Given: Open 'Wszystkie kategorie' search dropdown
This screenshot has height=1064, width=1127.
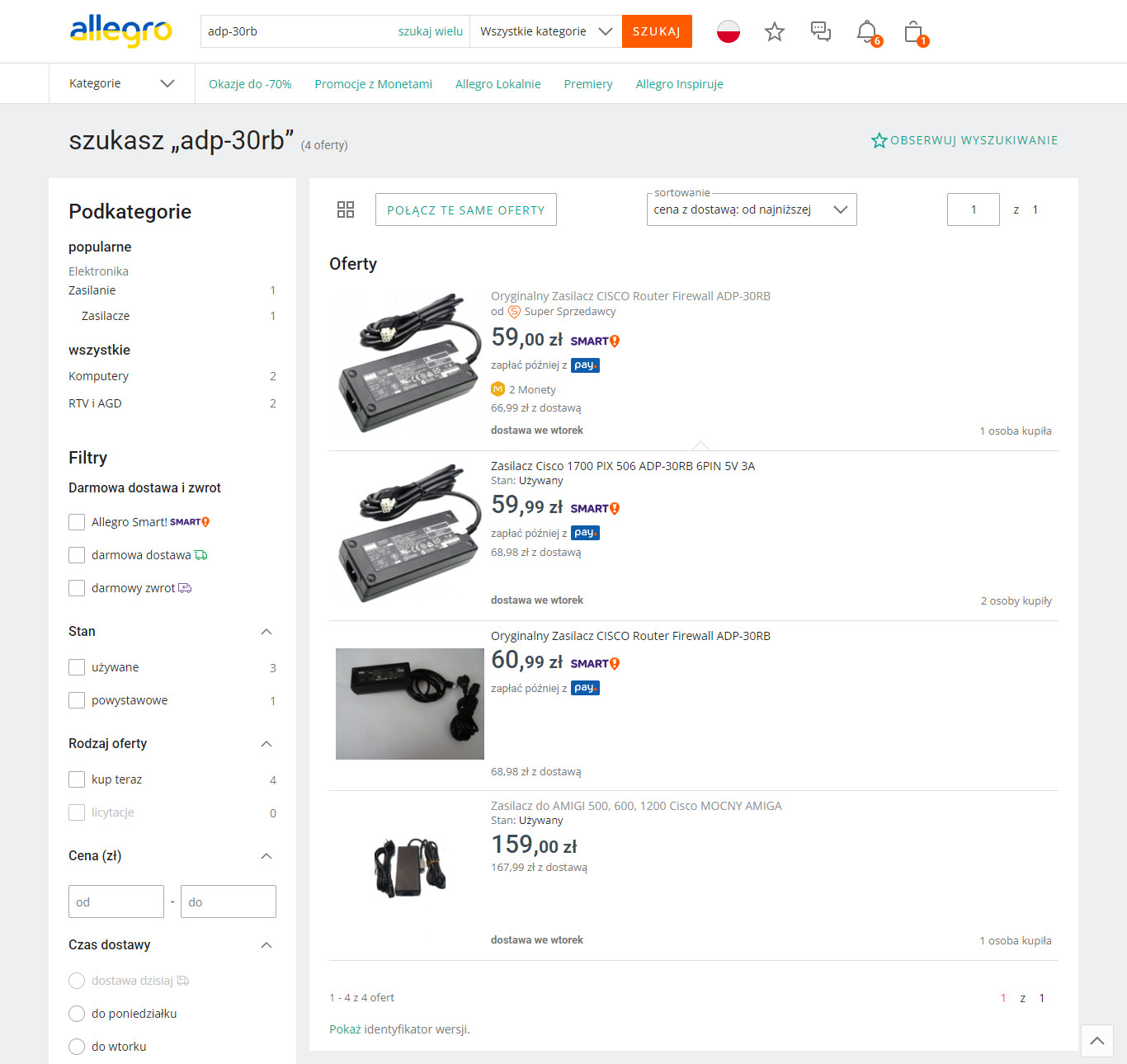Looking at the screenshot, I should point(545,31).
